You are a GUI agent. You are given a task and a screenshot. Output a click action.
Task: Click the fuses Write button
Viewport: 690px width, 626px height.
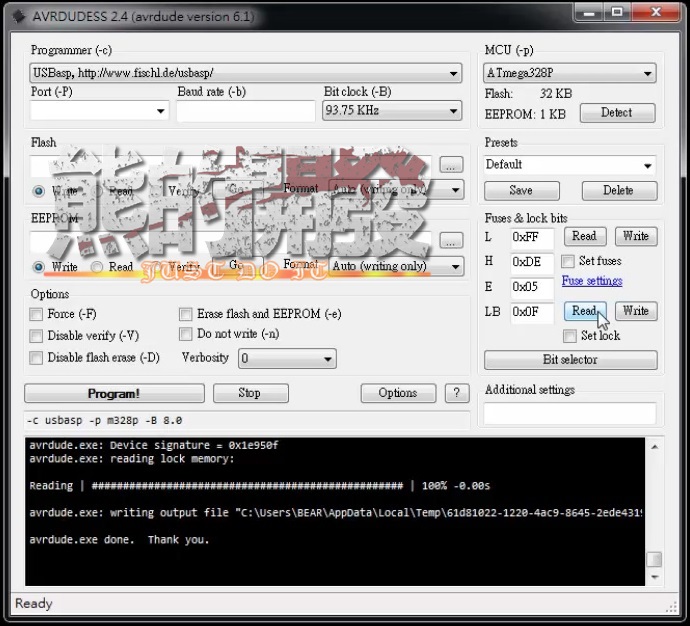click(x=636, y=237)
